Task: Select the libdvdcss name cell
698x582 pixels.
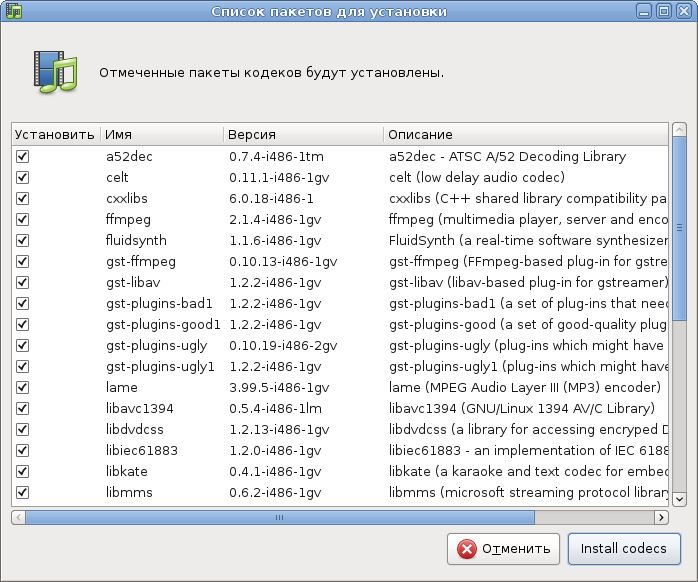Action: click(x=134, y=429)
